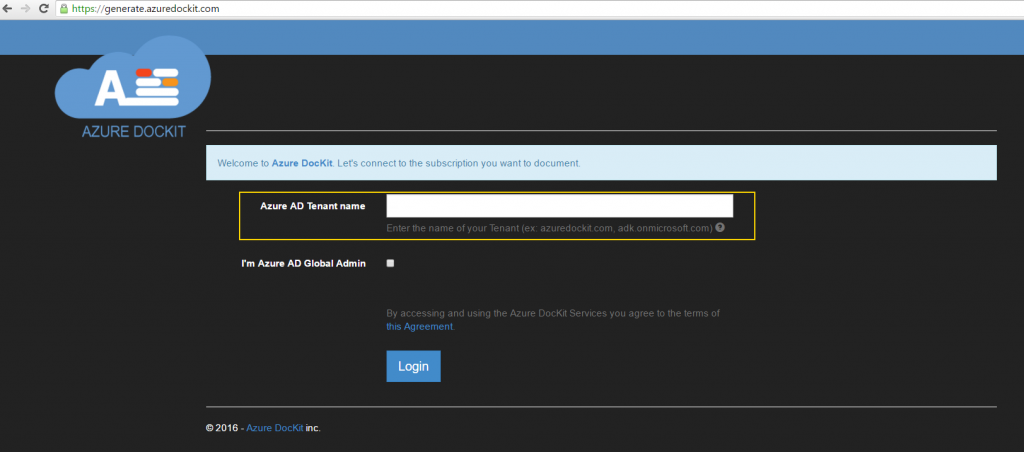Reload the page with the refresh icon
1024x452 pixels.
pyautogui.click(x=44, y=9)
